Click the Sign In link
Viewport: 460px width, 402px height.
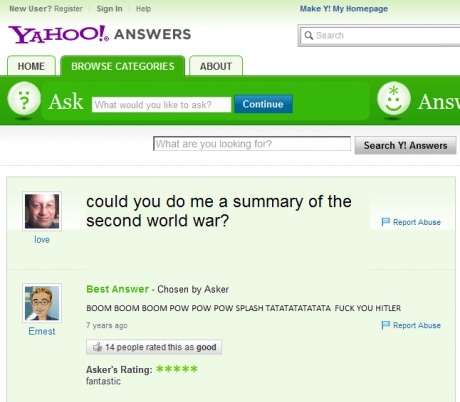[109, 9]
